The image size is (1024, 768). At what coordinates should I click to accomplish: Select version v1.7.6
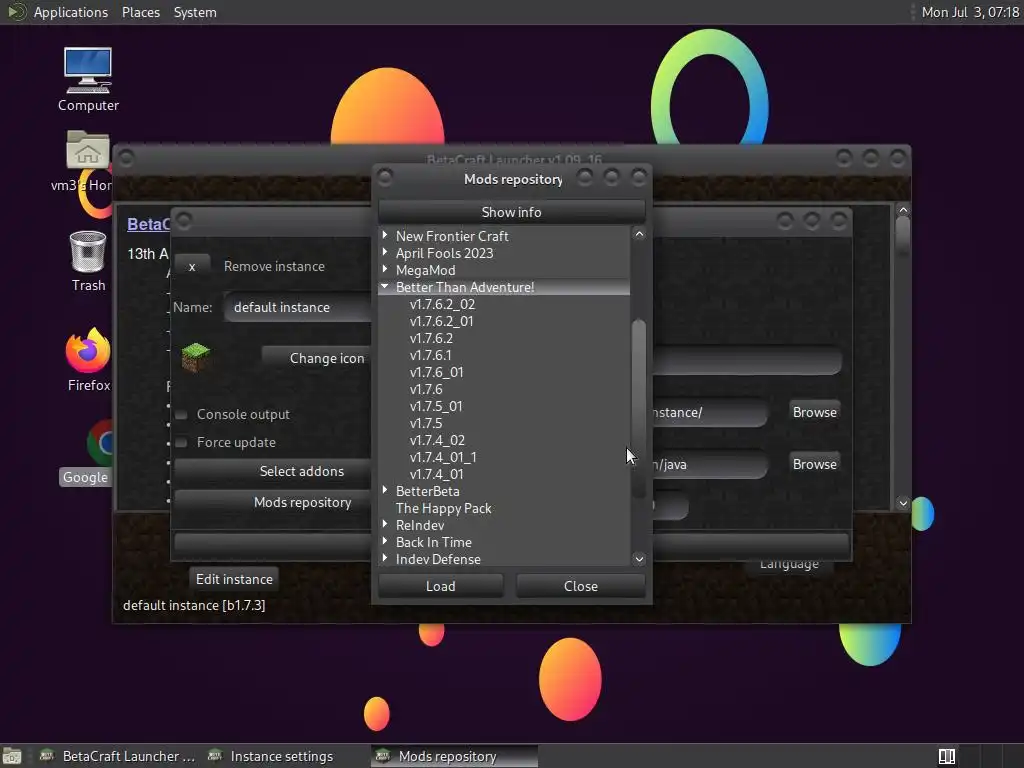(426, 389)
